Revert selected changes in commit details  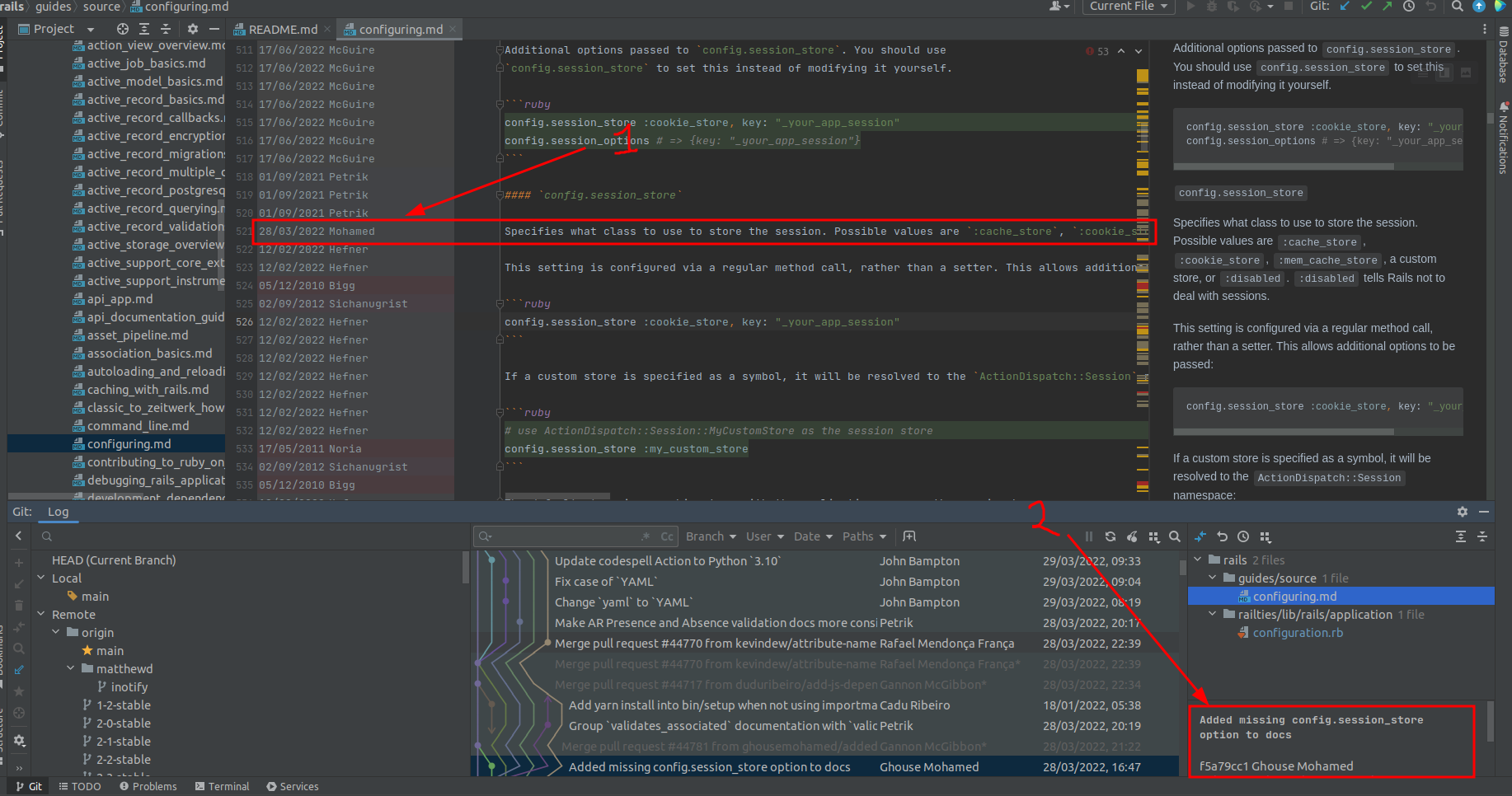1222,536
